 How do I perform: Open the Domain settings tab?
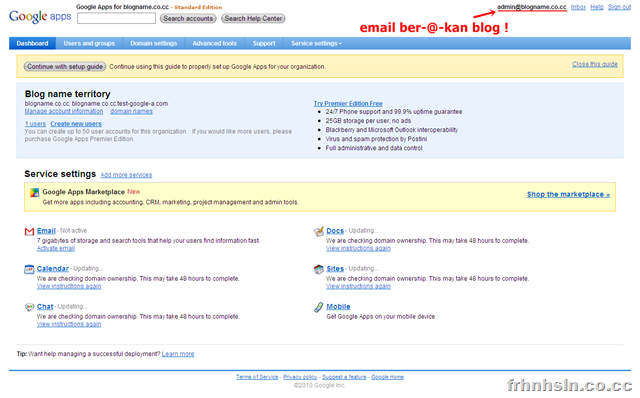coord(153,43)
